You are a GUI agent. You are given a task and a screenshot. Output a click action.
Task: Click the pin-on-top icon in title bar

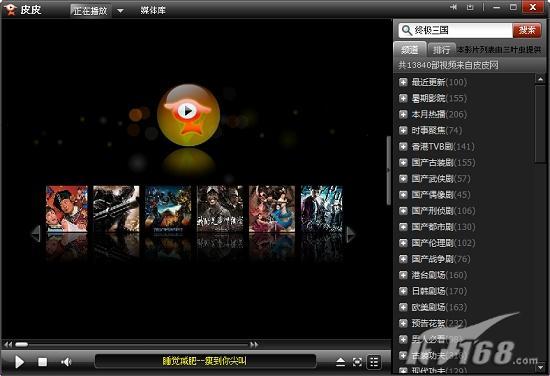454,7
